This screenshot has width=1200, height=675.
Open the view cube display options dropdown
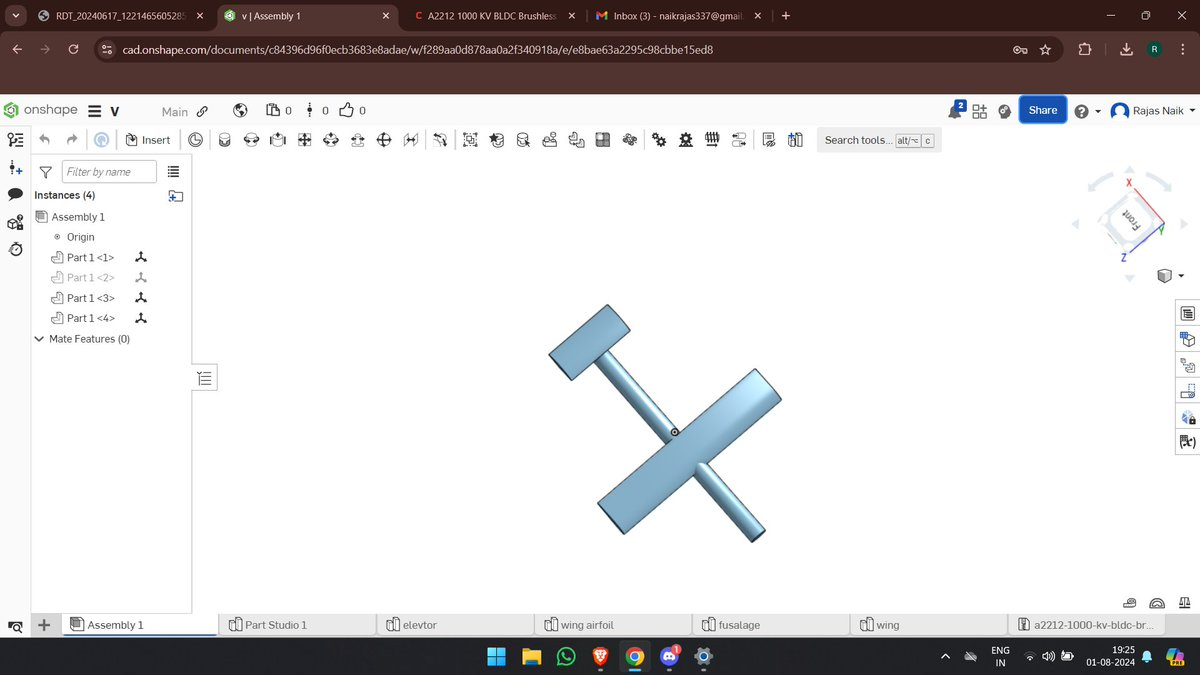tap(1170, 276)
